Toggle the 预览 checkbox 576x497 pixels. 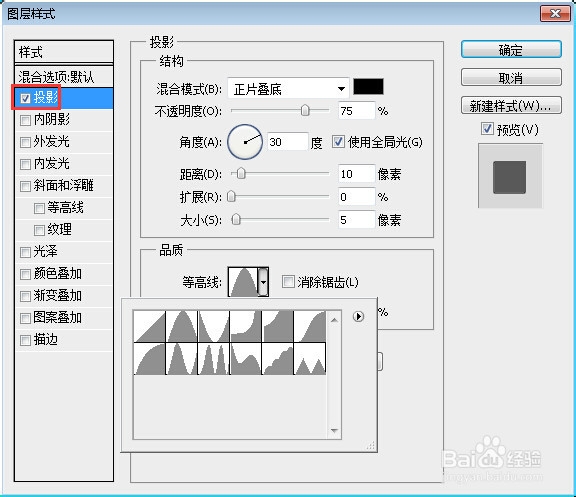(487, 129)
